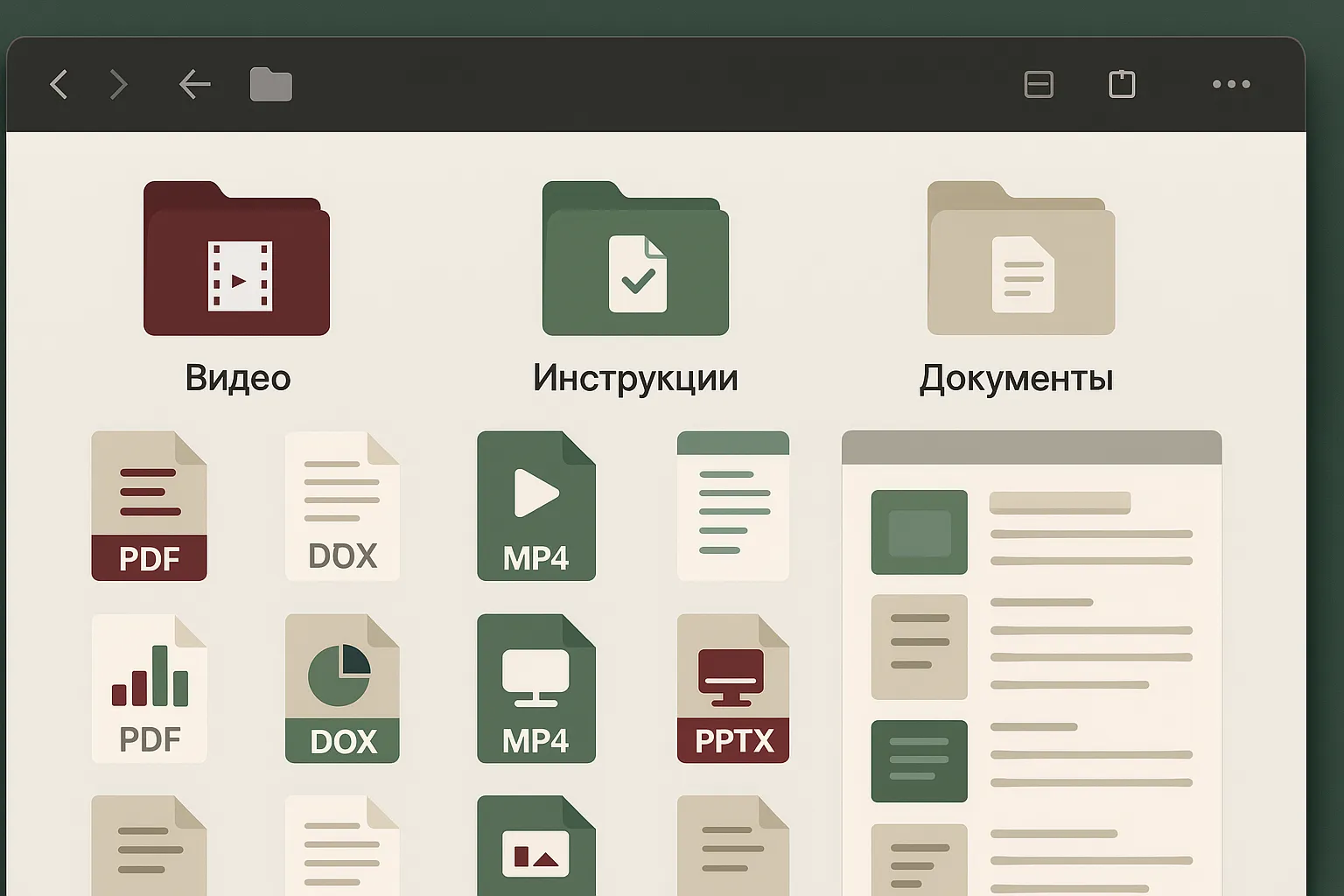This screenshot has width=1344, height=896.
Task: Select the beige document beneath the bar-chart PDF
Action: 149,846
